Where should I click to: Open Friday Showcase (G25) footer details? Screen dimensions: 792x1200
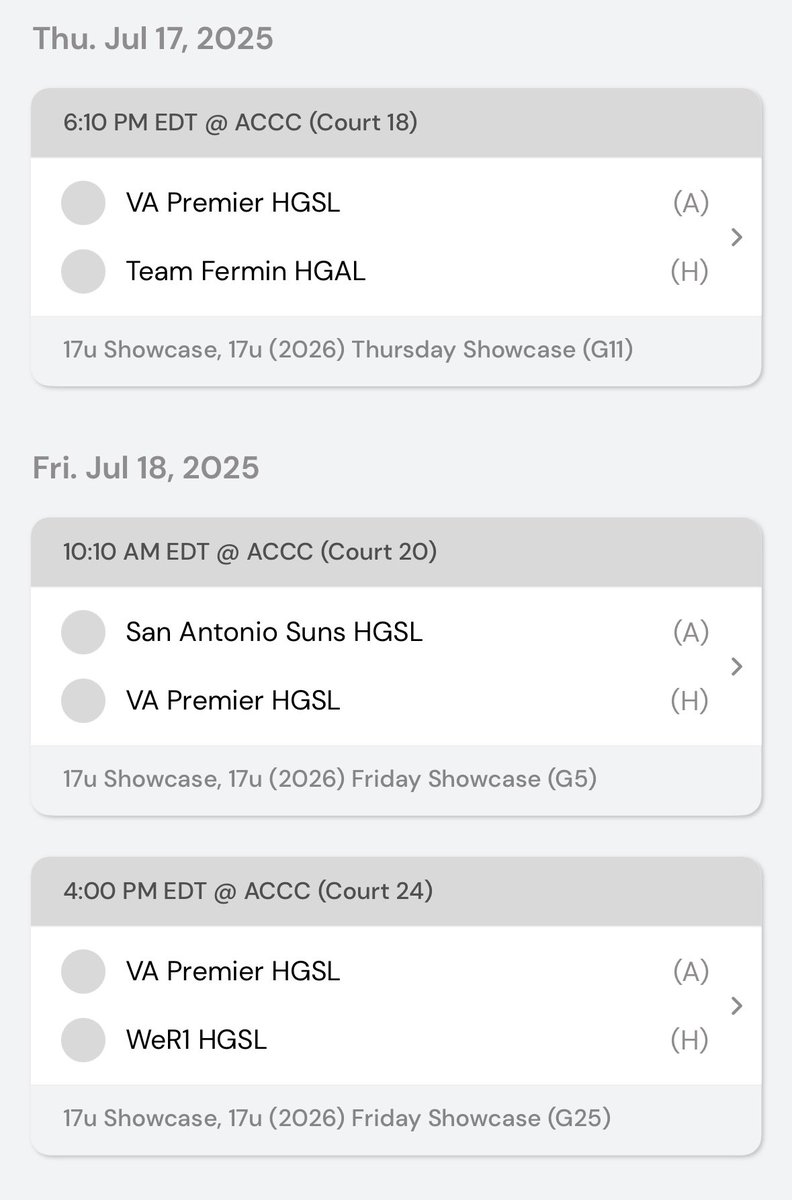pyautogui.click(x=396, y=1118)
